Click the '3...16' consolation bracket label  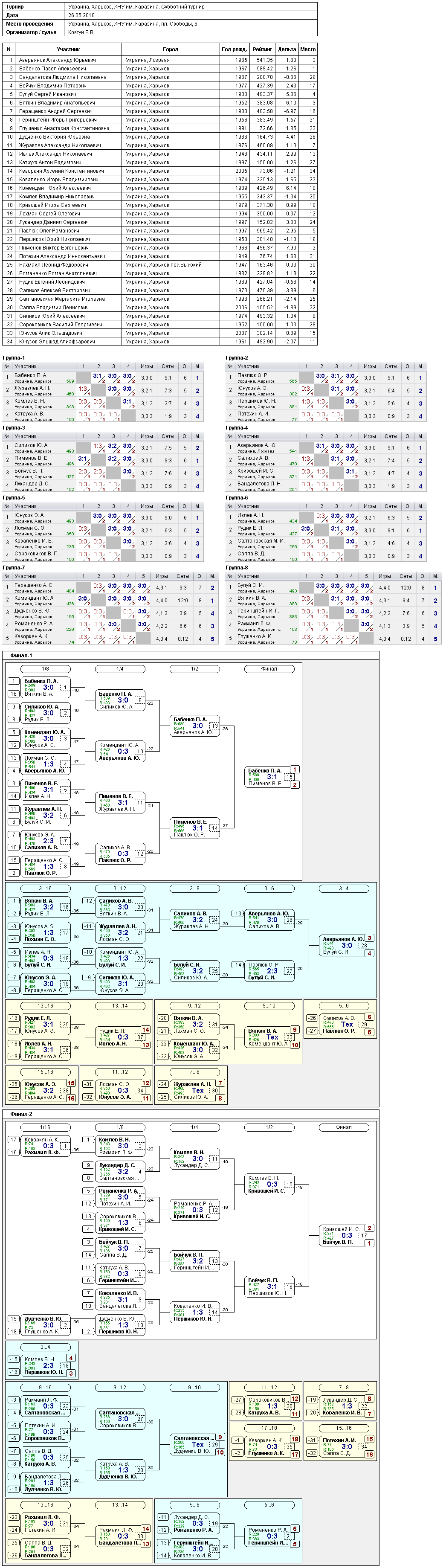tap(46, 889)
